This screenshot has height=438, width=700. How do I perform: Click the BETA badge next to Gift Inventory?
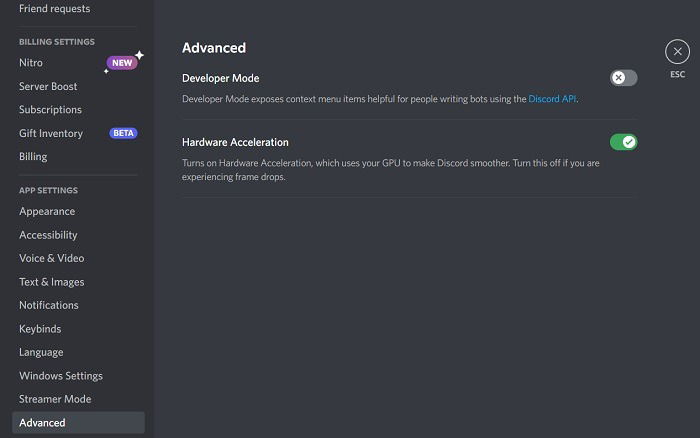pyautogui.click(x=123, y=133)
